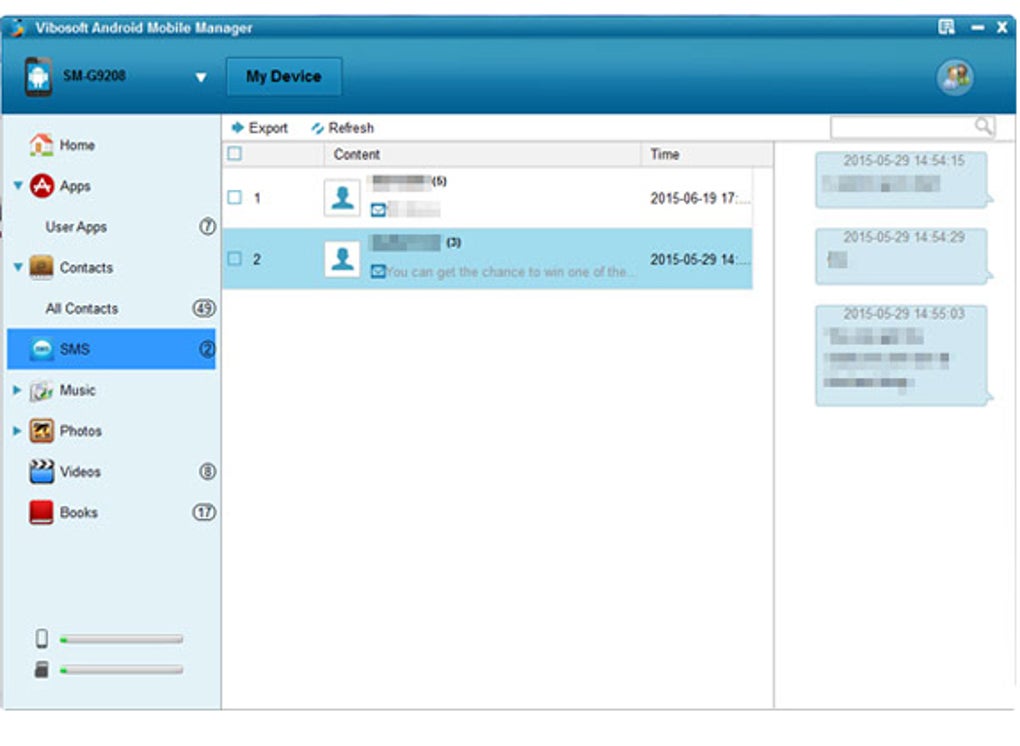Screen dimensions: 1020x746
Task: Click SD card storage icon at bottom
Action: tap(42, 669)
